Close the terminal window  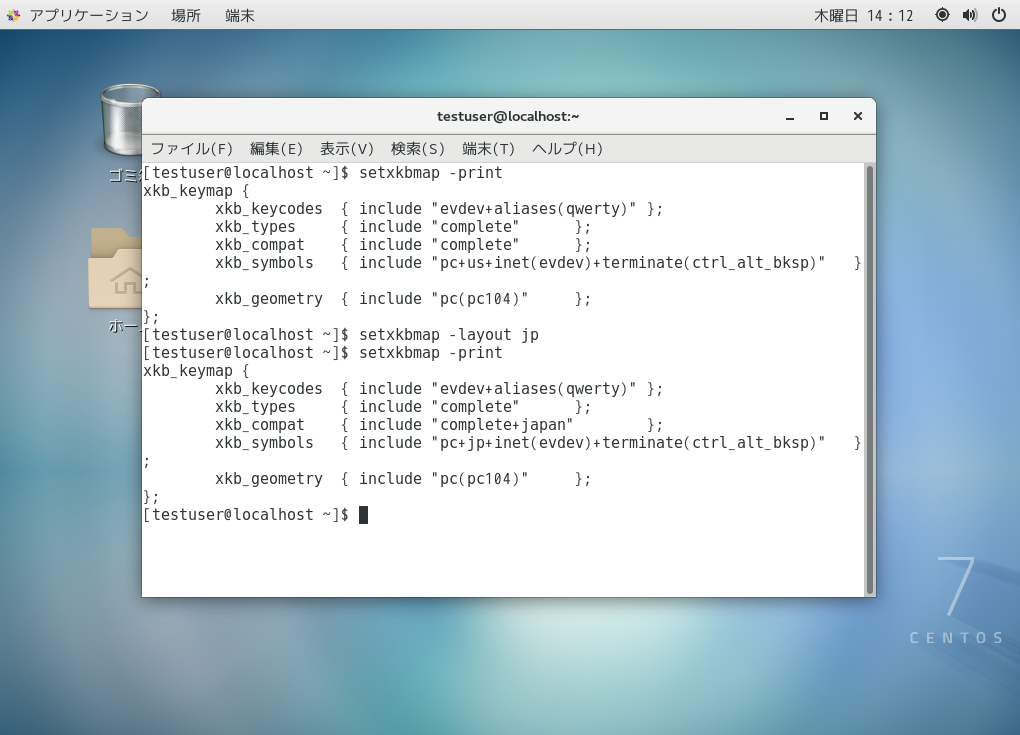tap(857, 116)
